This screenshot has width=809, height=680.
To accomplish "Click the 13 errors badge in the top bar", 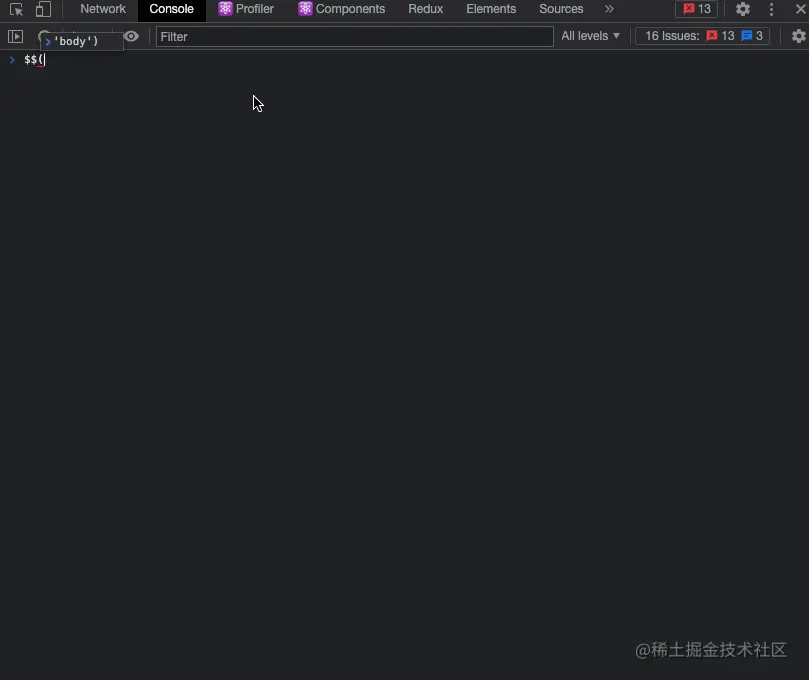I will [697, 9].
